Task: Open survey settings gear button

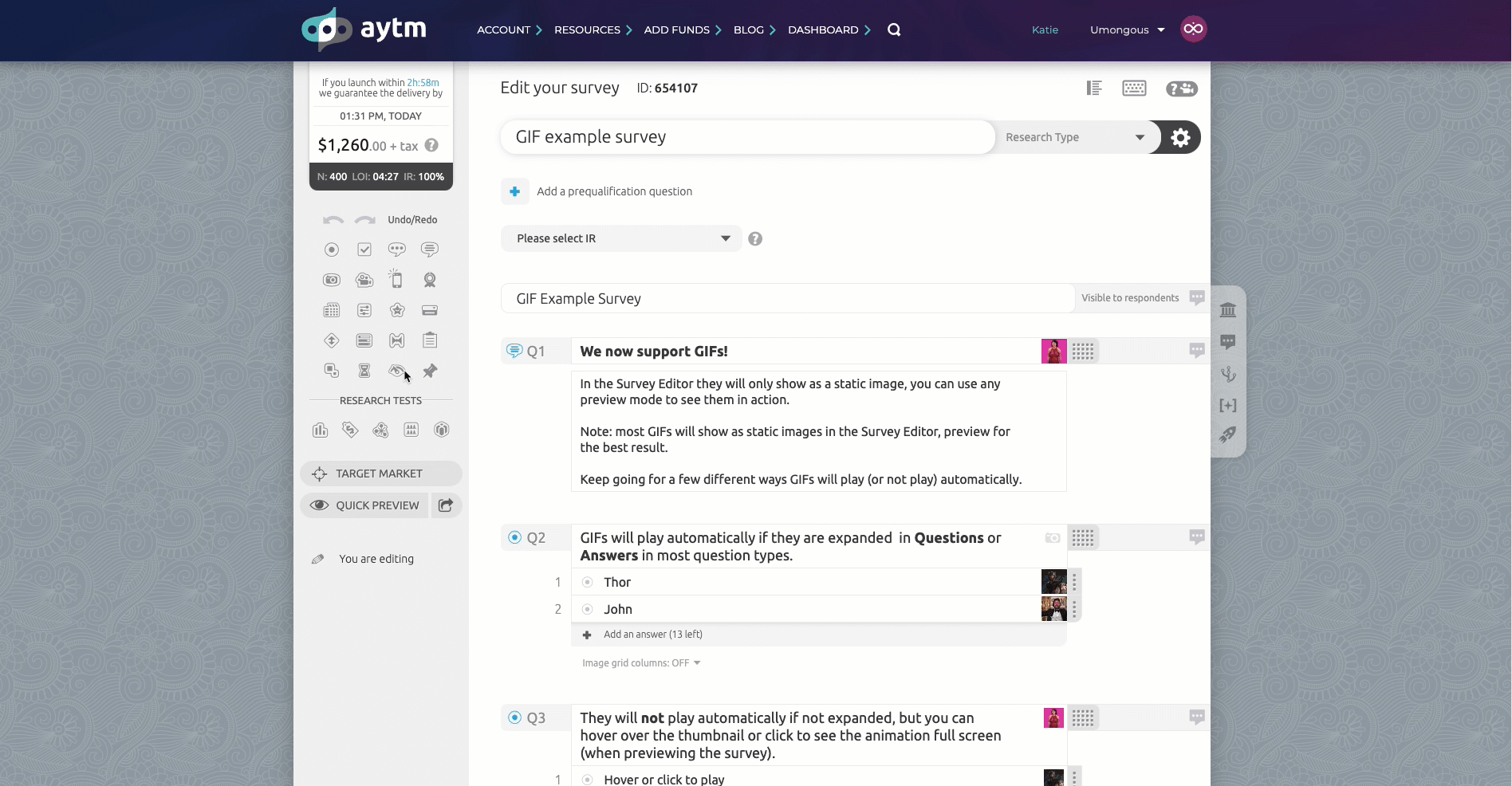Action: coord(1180,137)
